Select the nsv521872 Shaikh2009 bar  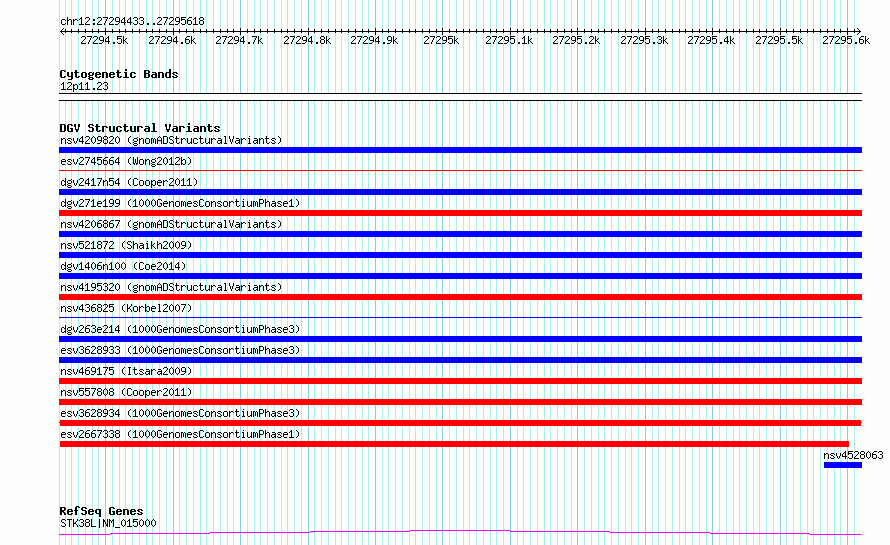pos(460,255)
